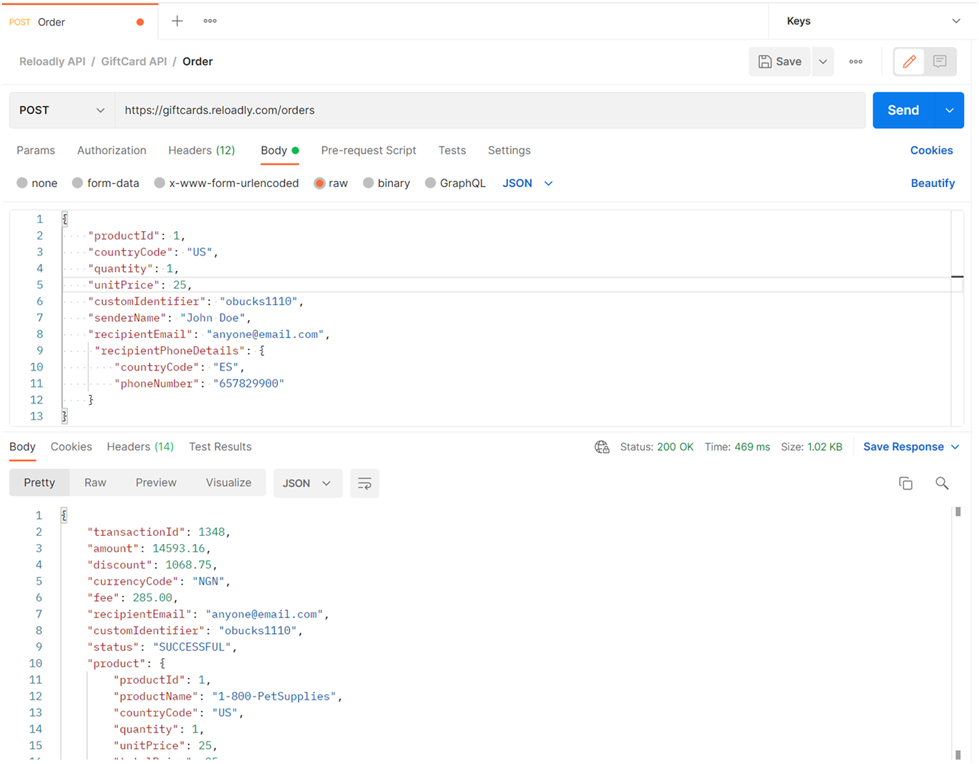Viewport: 979px width, 764px height.
Task: Select the raw body type
Action: pyautogui.click(x=331, y=184)
